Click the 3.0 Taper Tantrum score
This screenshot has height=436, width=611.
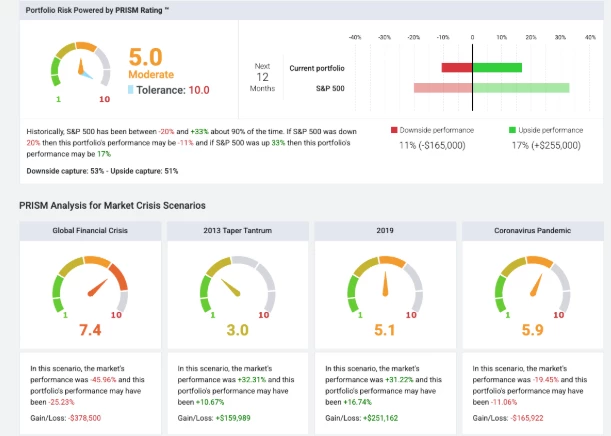tap(237, 330)
